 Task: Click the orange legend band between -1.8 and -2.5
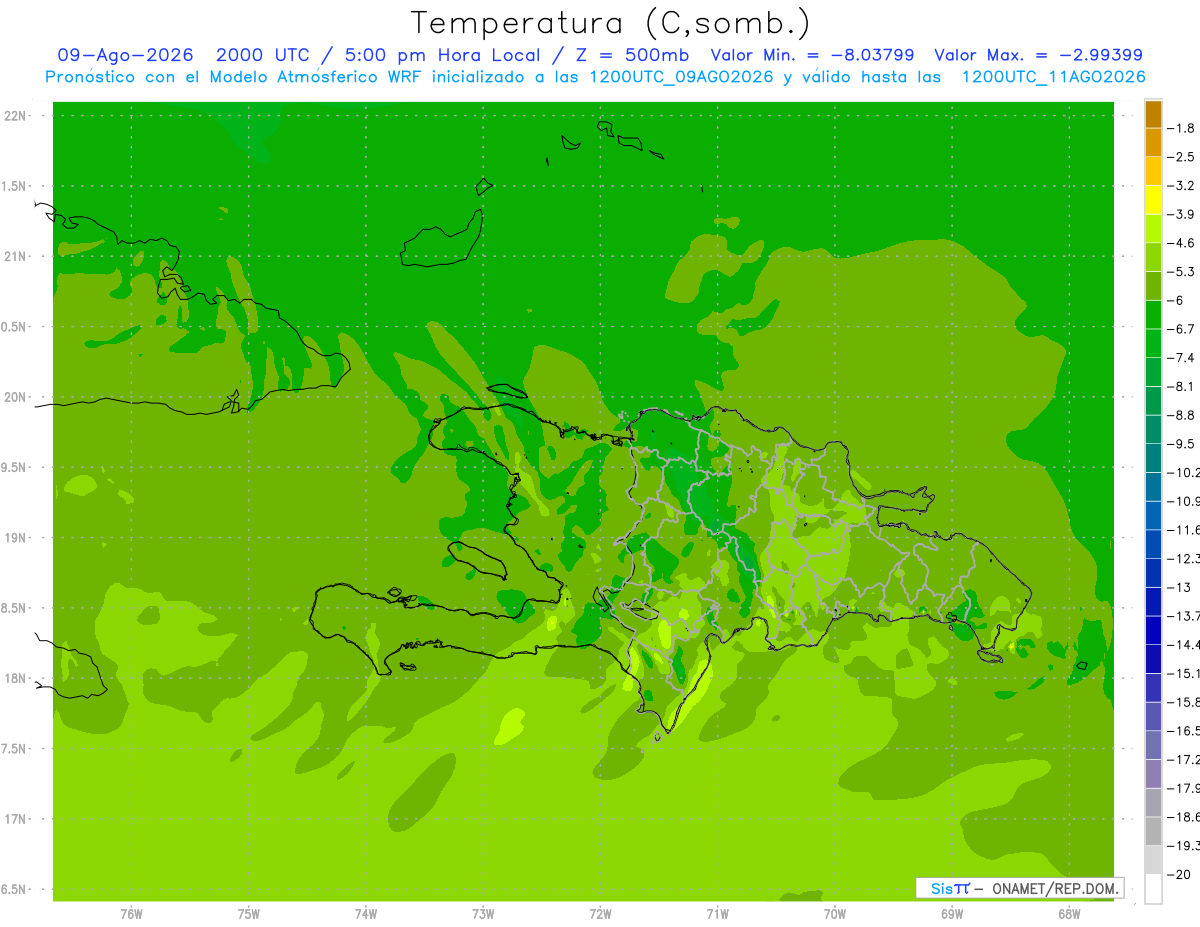1153,142
